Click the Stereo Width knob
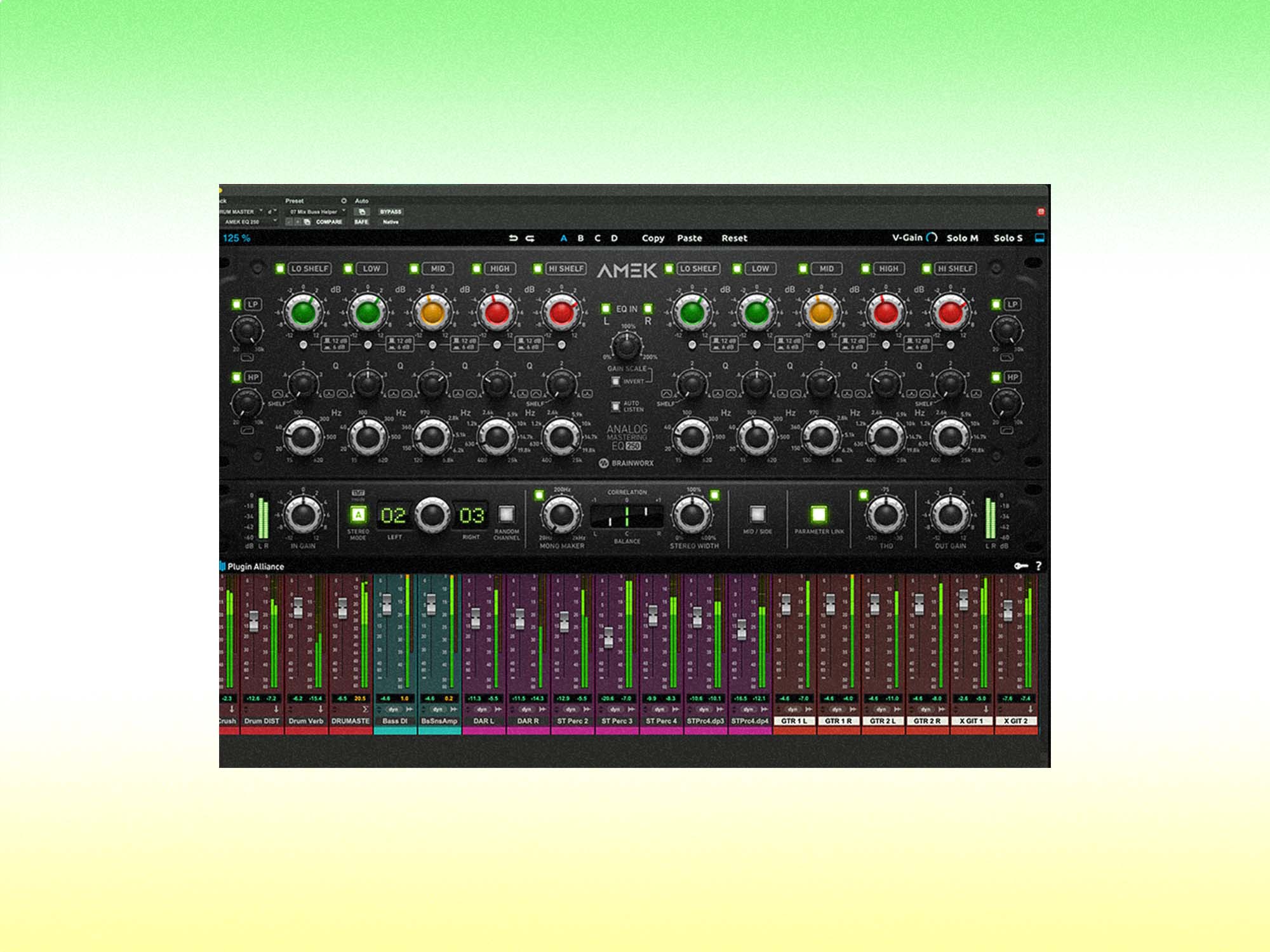 click(x=692, y=514)
